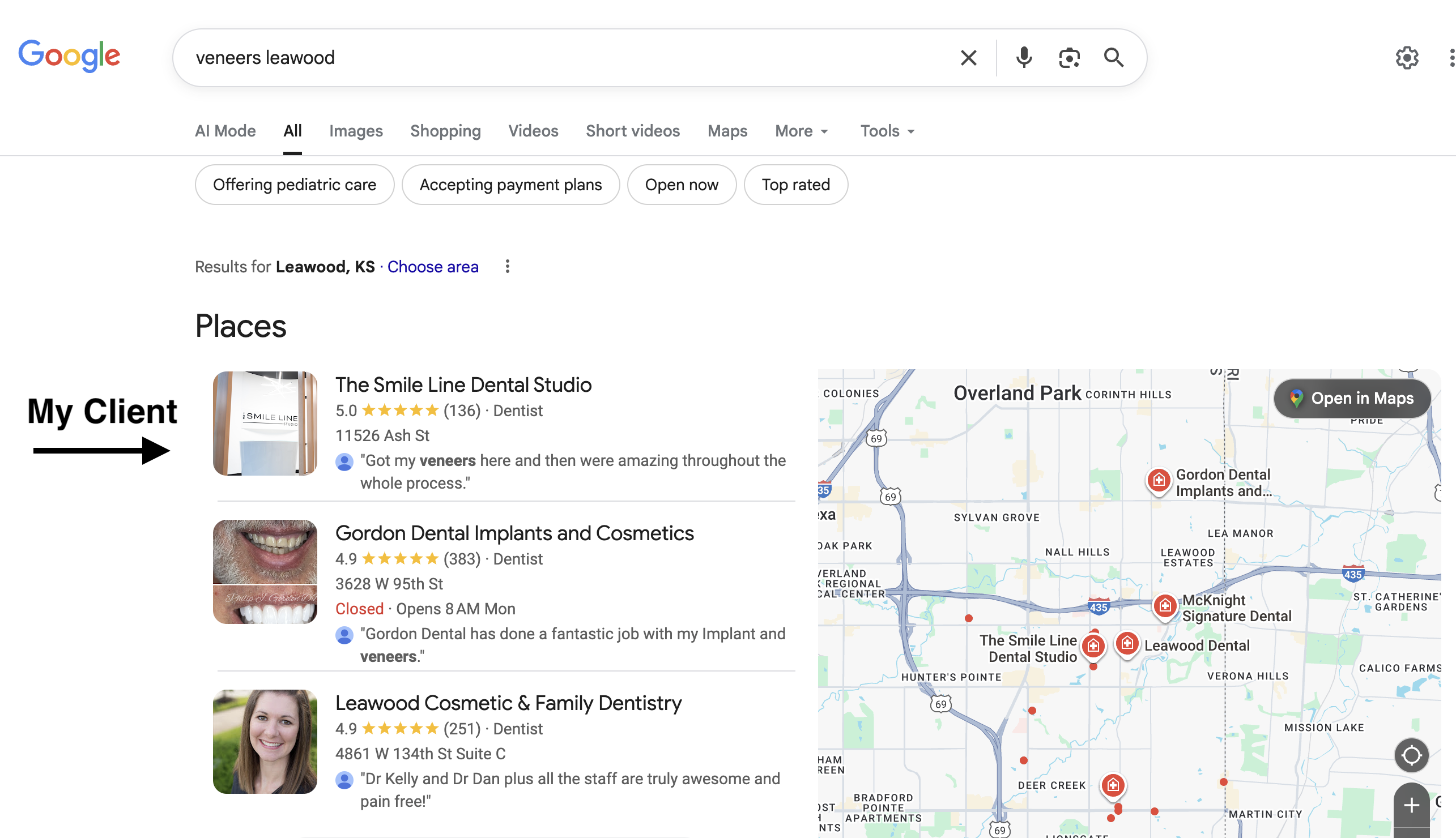Click the Gordon Dental Implants map pin
Image resolution: width=1456 pixels, height=838 pixels.
click(x=1159, y=481)
